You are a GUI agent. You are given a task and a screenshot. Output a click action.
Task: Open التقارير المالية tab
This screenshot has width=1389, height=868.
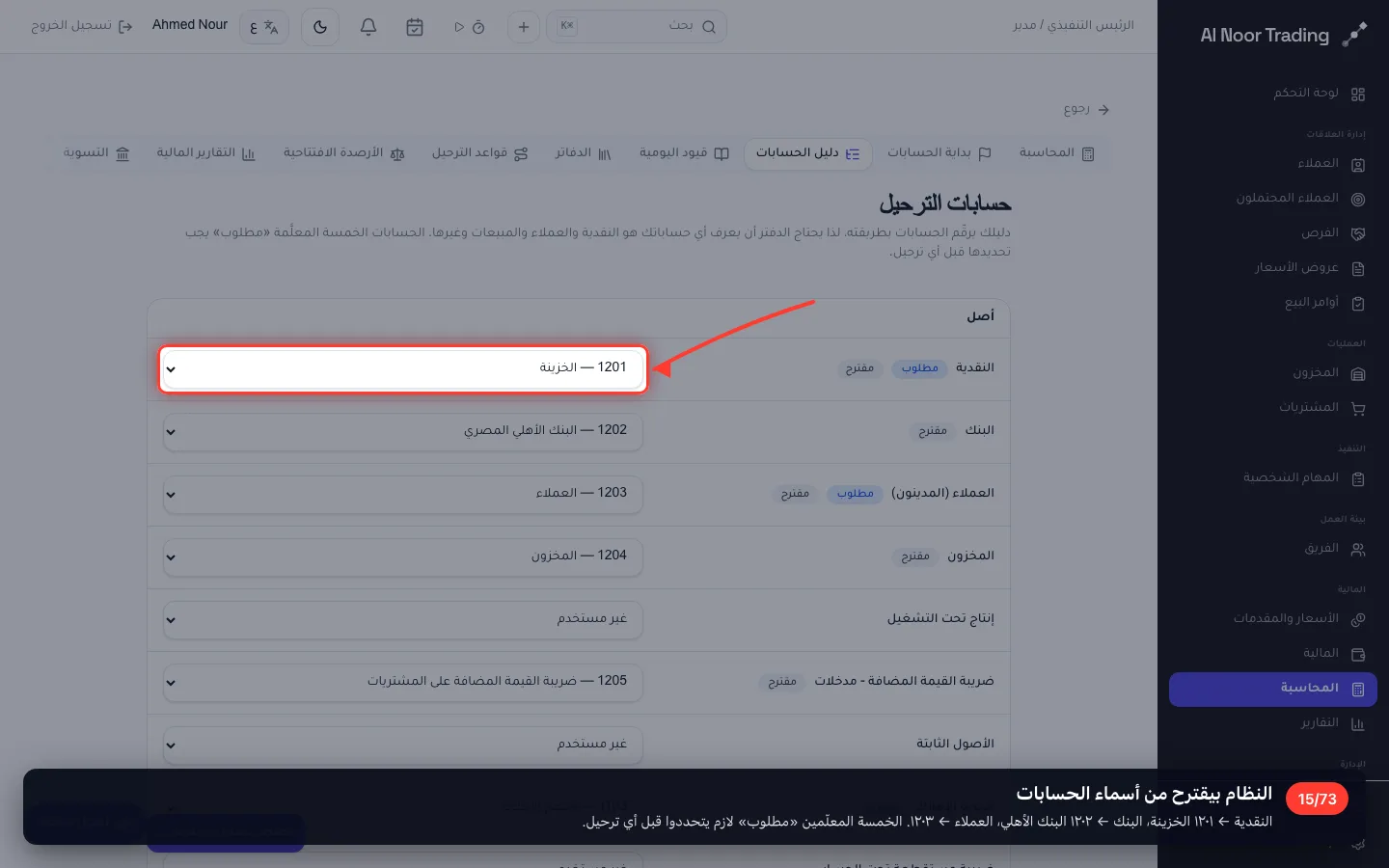coord(205,153)
